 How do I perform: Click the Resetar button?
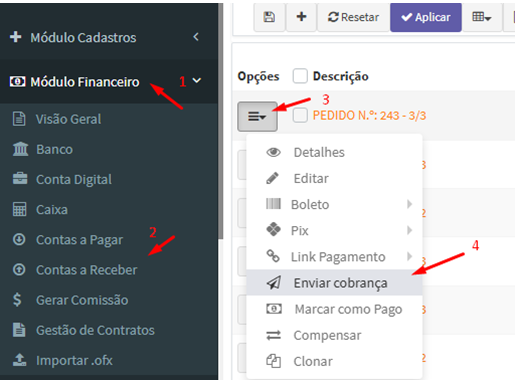click(x=353, y=17)
